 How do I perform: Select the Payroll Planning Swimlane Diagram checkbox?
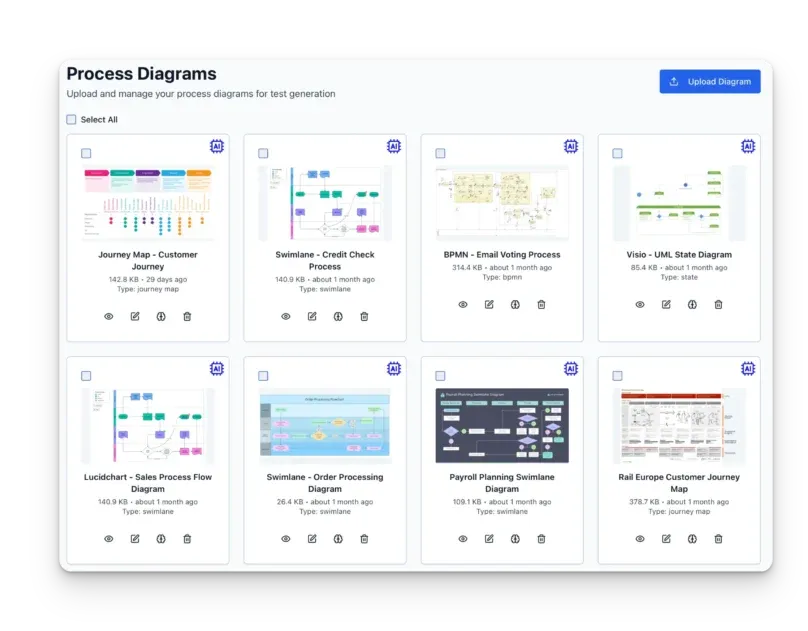coord(441,376)
